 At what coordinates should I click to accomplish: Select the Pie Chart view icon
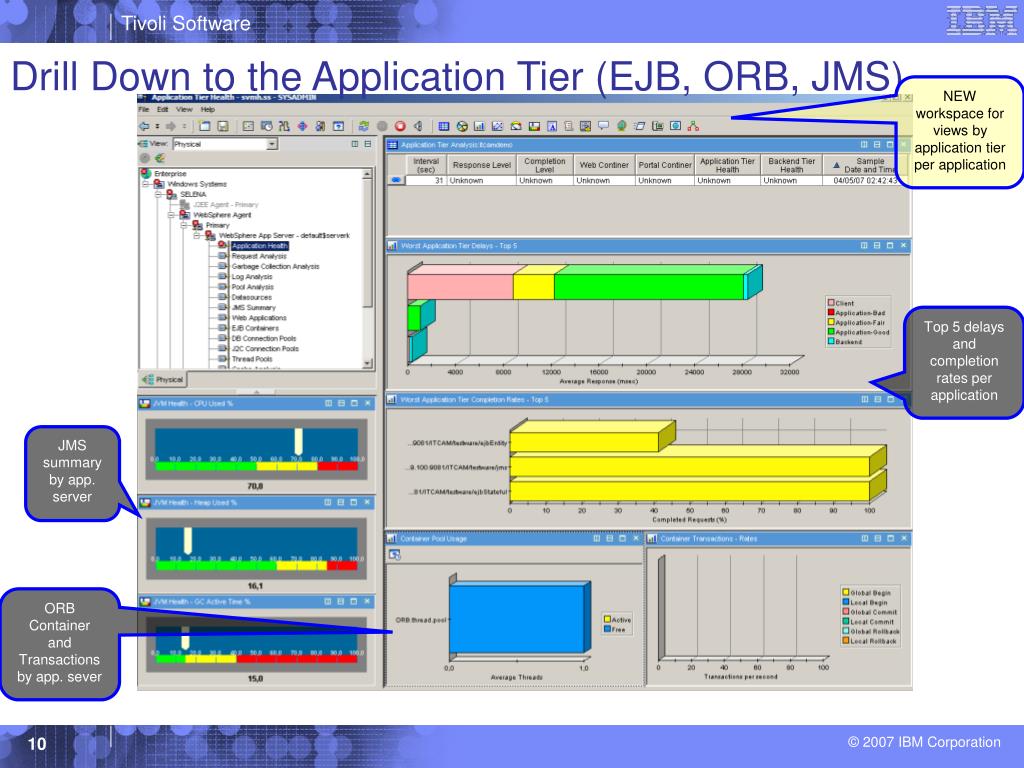click(462, 126)
